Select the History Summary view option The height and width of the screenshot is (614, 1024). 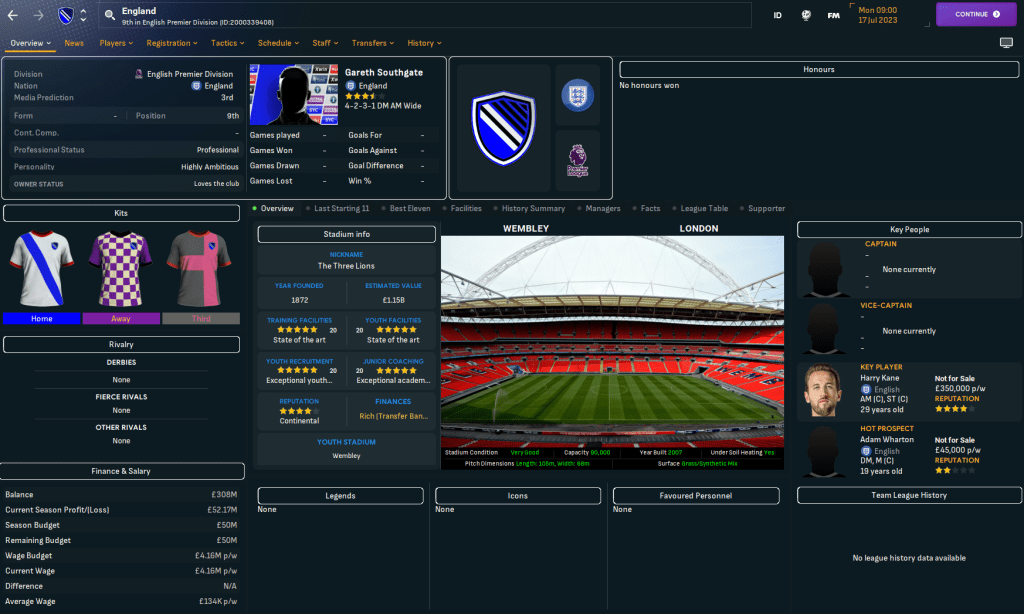529,208
